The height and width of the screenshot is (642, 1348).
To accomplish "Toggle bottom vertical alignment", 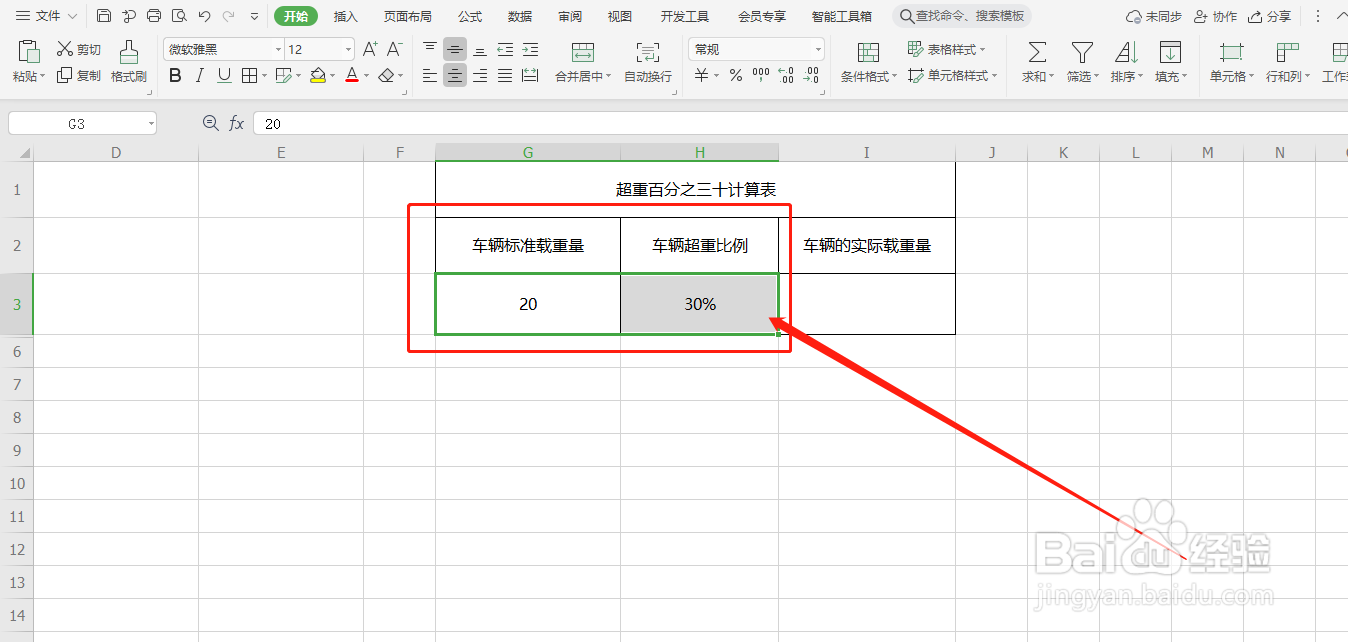I will click(x=480, y=49).
